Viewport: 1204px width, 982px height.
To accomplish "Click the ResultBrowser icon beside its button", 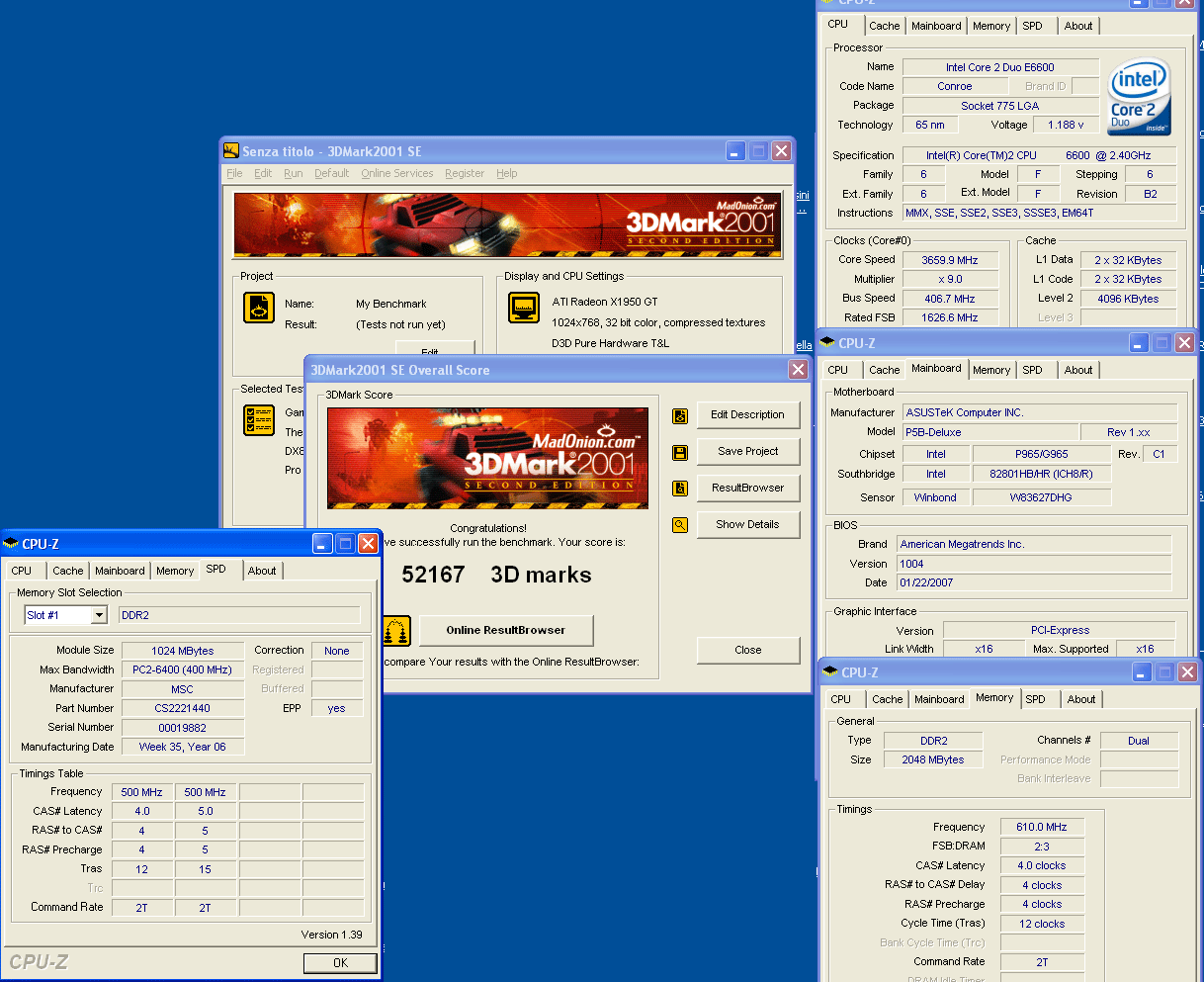I will tap(680, 489).
